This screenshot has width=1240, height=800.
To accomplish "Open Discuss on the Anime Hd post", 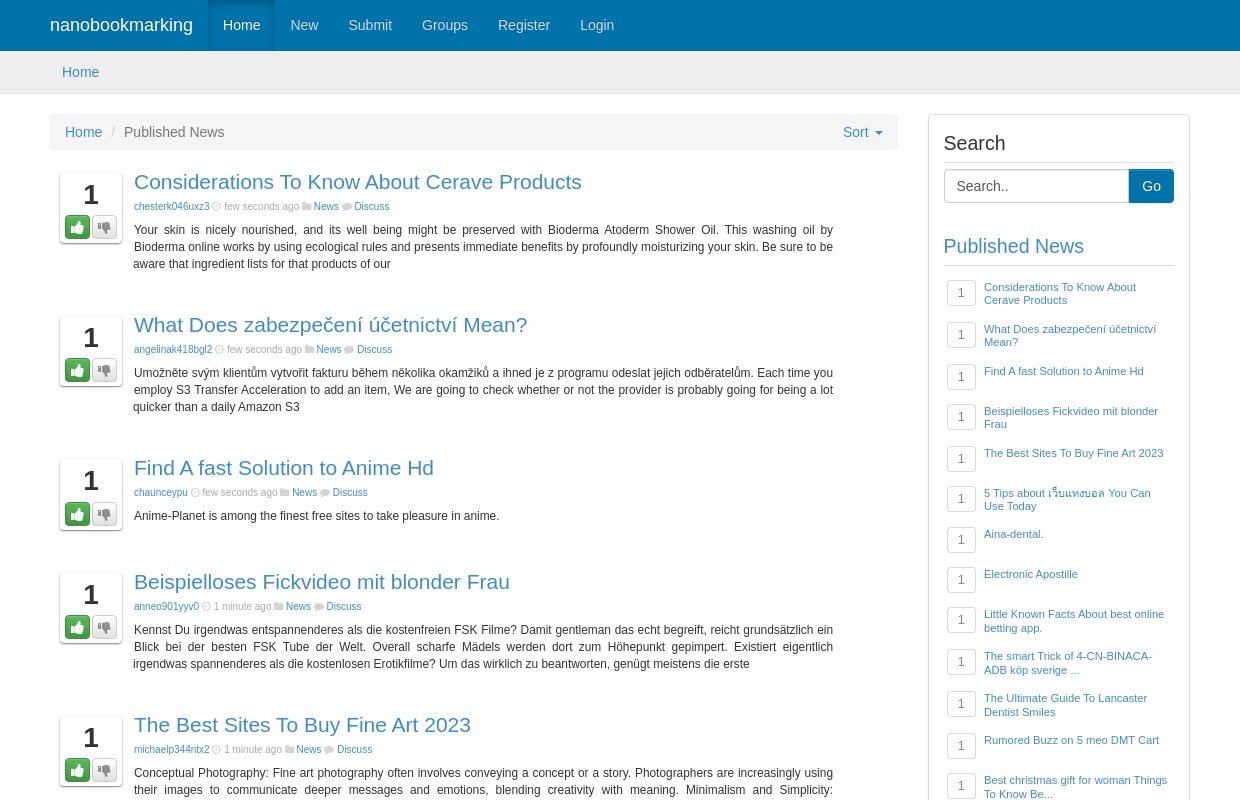I will (x=350, y=492).
